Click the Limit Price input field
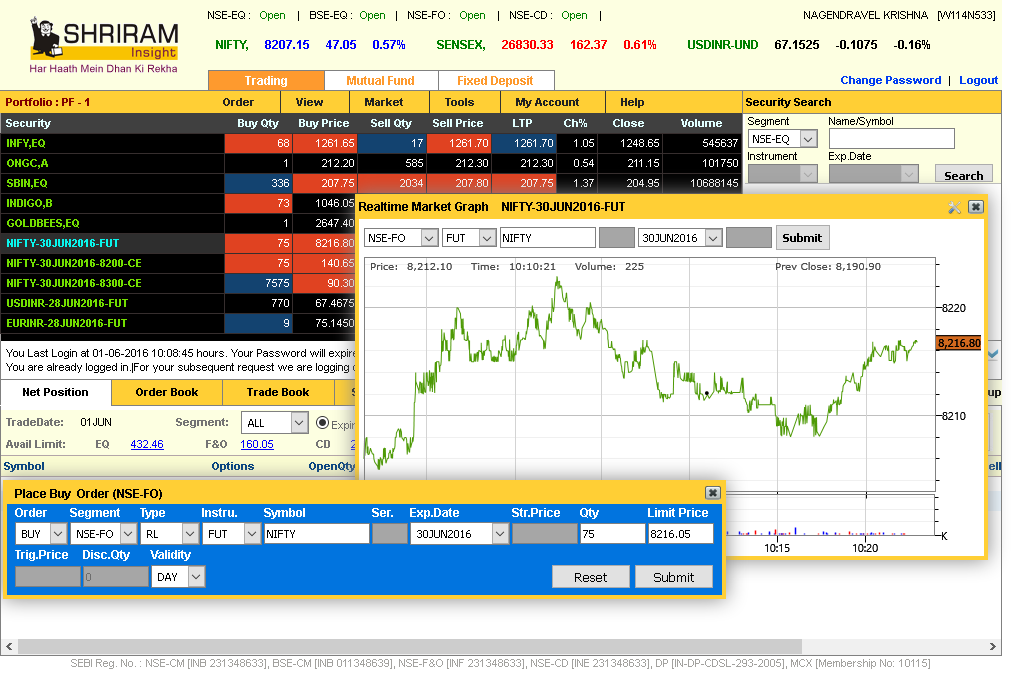1012x680 pixels. click(x=680, y=534)
